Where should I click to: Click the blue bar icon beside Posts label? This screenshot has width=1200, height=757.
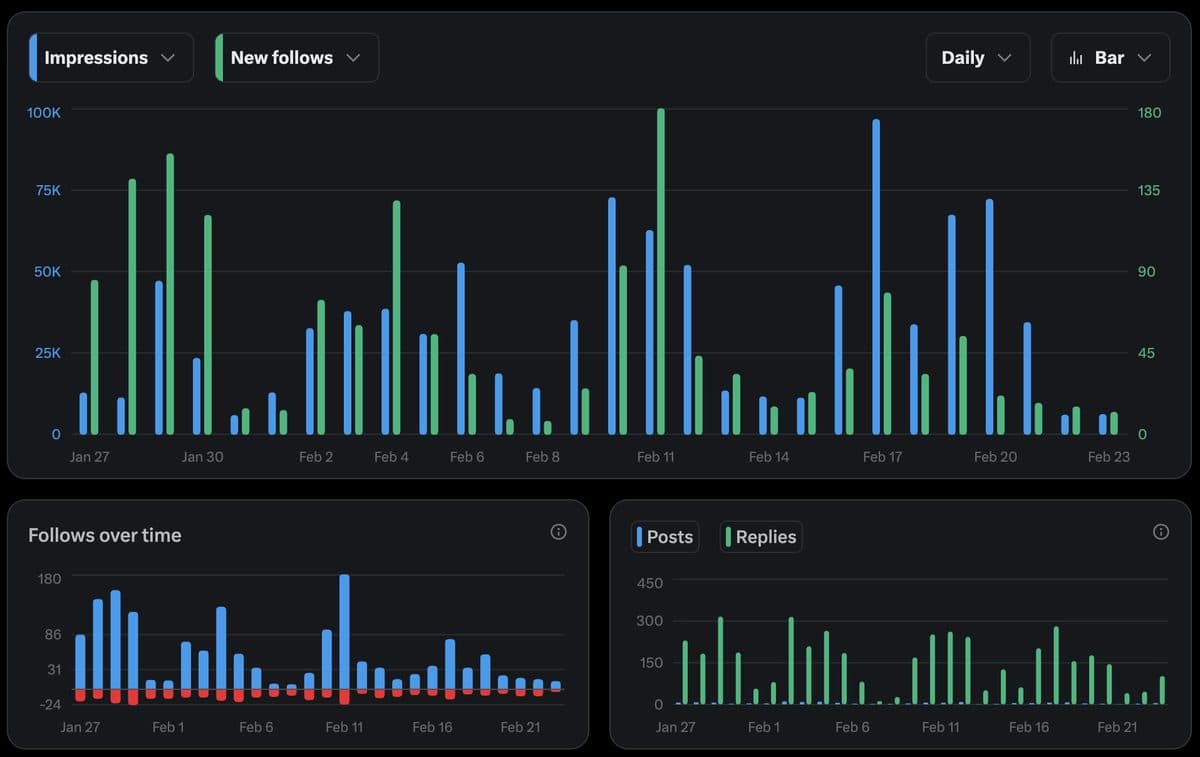(x=640, y=536)
